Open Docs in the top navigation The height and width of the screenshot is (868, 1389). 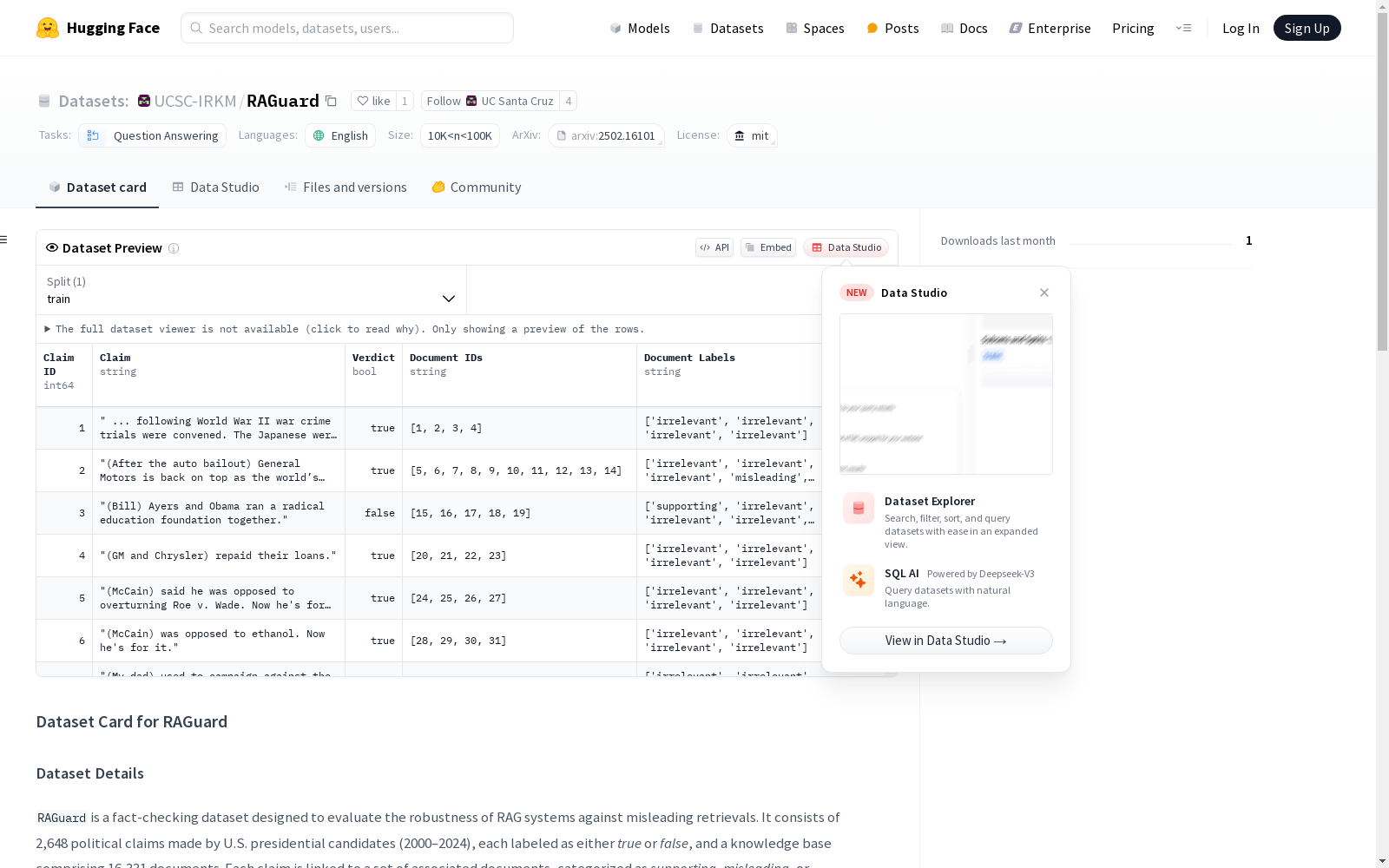[964, 28]
